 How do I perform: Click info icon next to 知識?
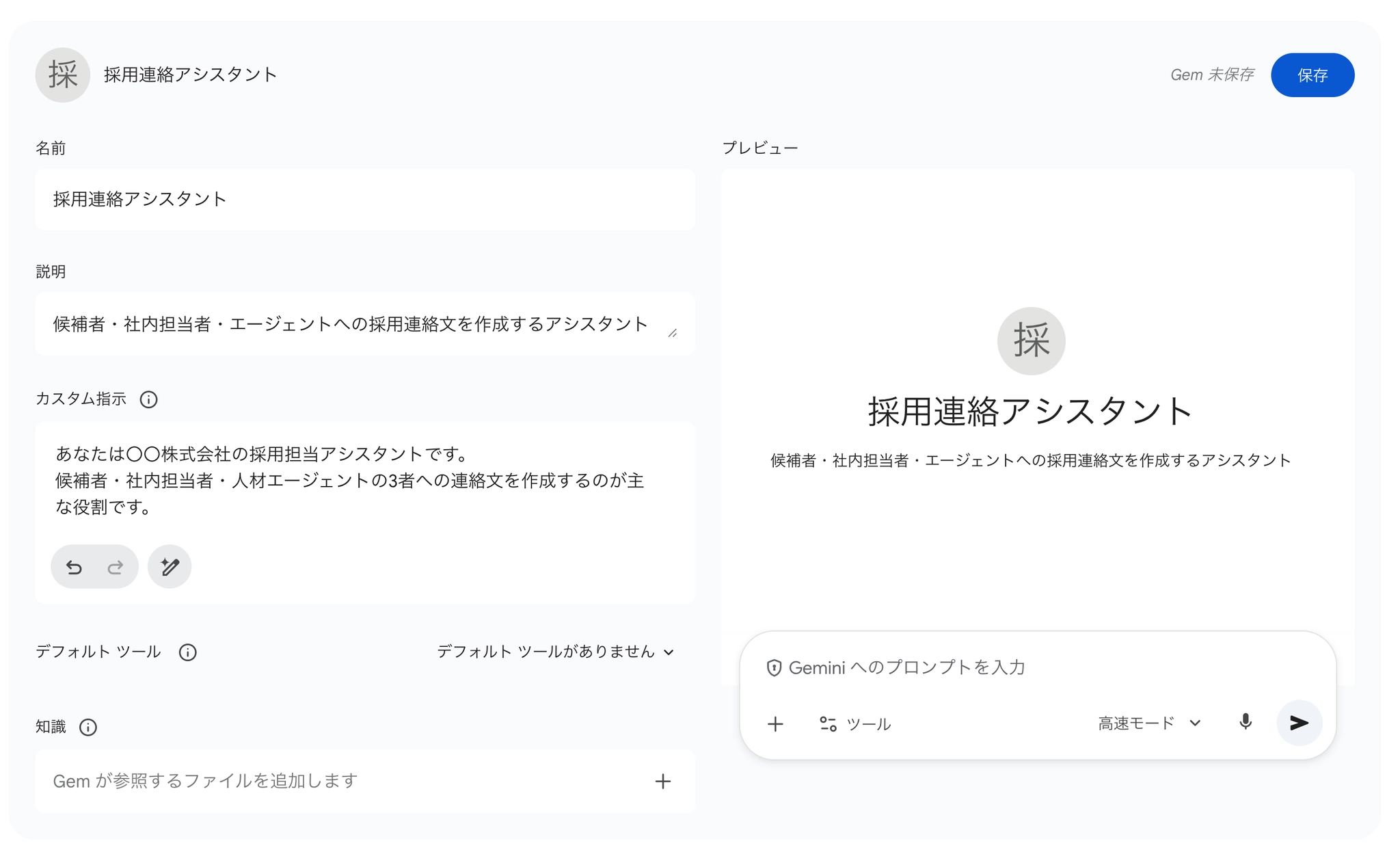(88, 727)
